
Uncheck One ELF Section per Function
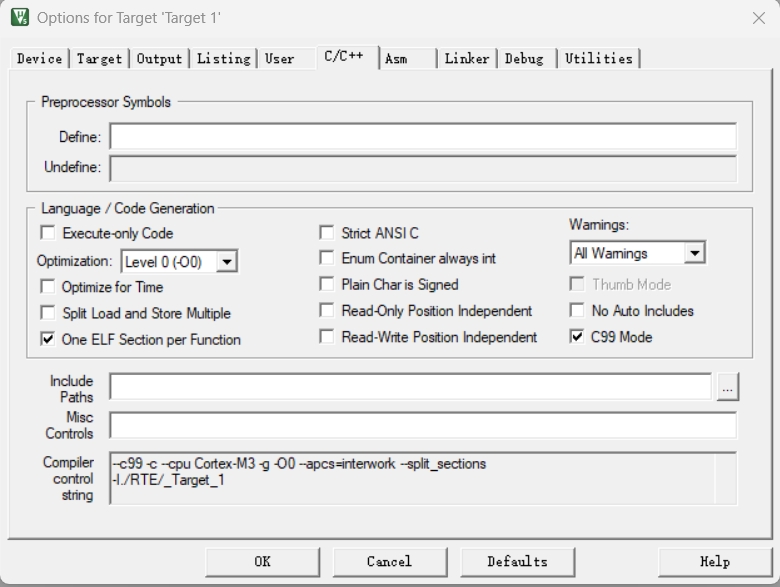48,339
